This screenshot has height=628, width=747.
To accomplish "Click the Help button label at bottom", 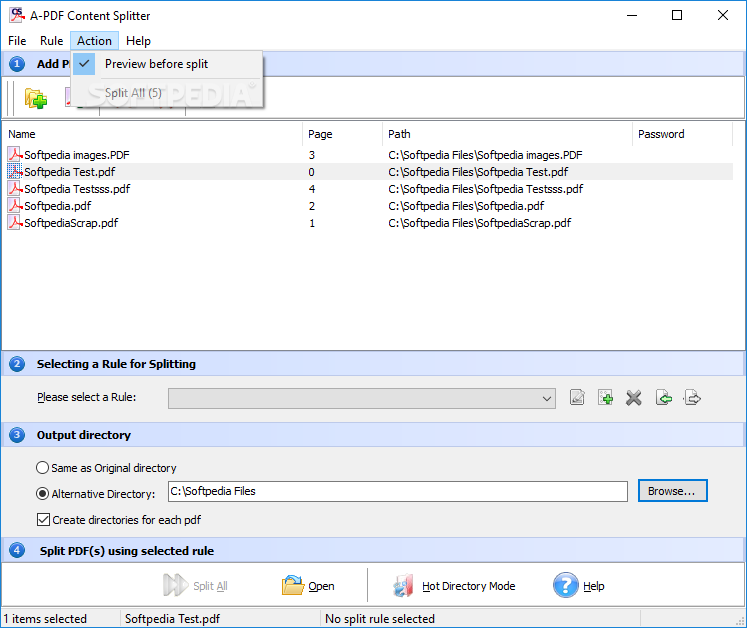I will click(594, 586).
